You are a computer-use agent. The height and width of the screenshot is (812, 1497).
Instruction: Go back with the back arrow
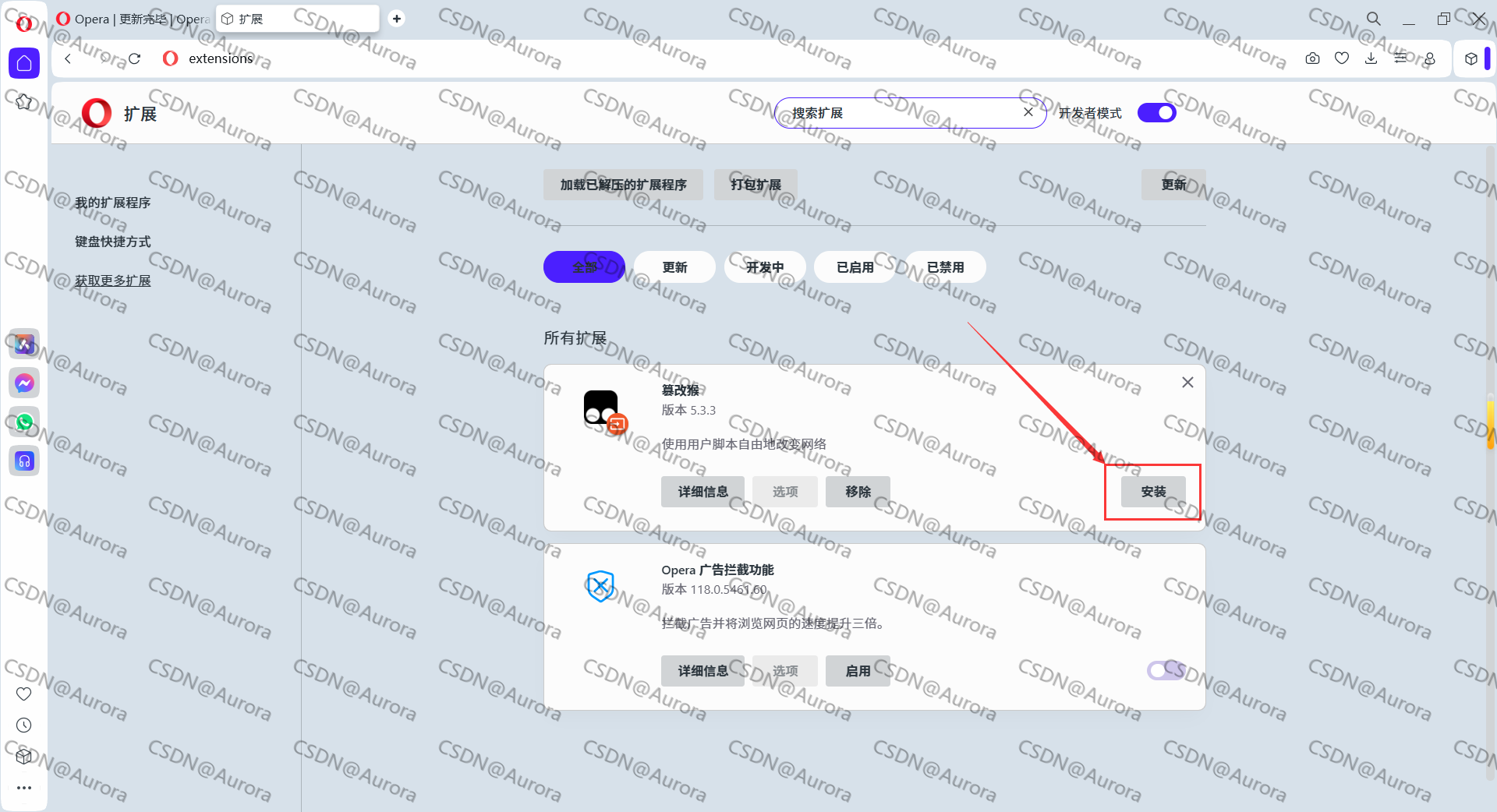click(68, 58)
